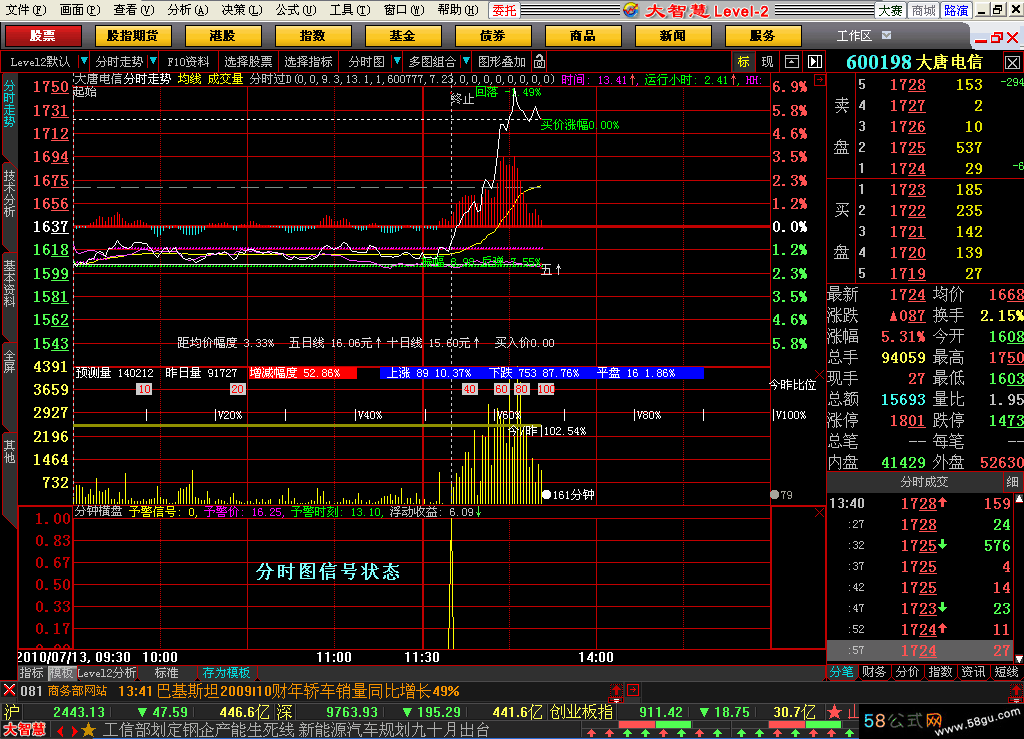Switch to the 短线 tab
The image size is (1024, 739).
(x=1006, y=672)
